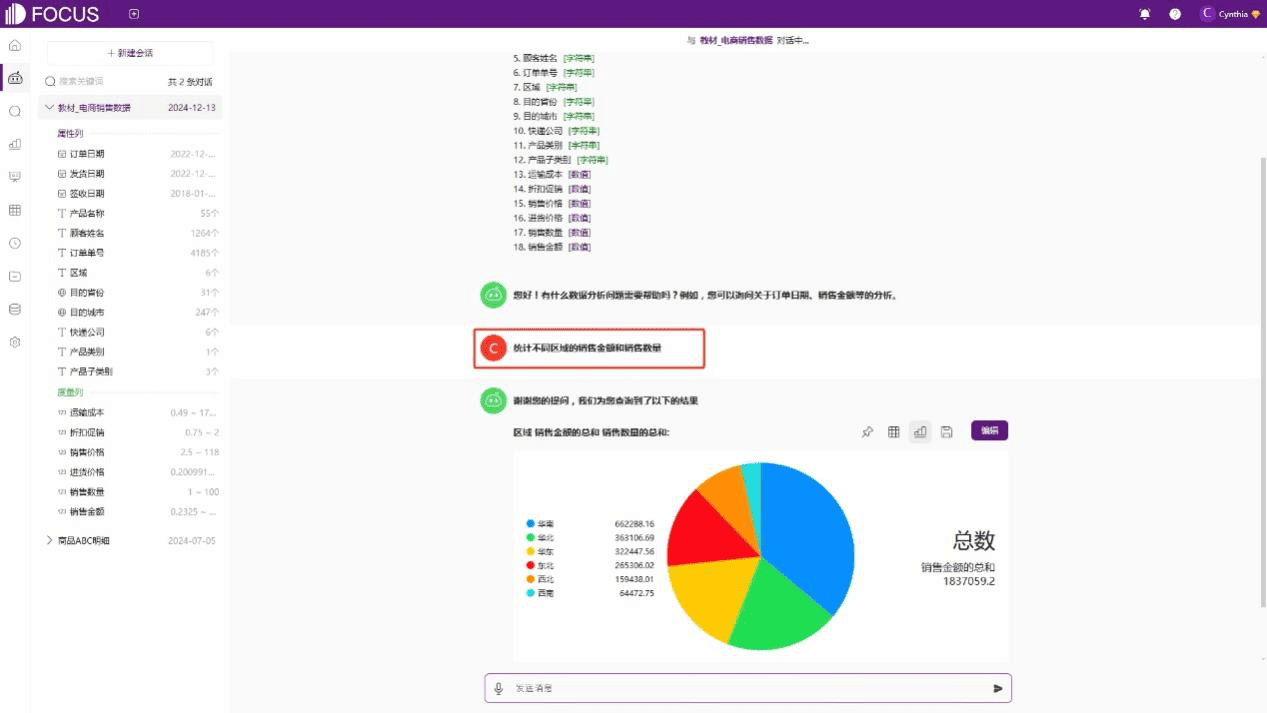
Task: Toggle 东北 legend entry in pie chart
Action: tap(544, 565)
